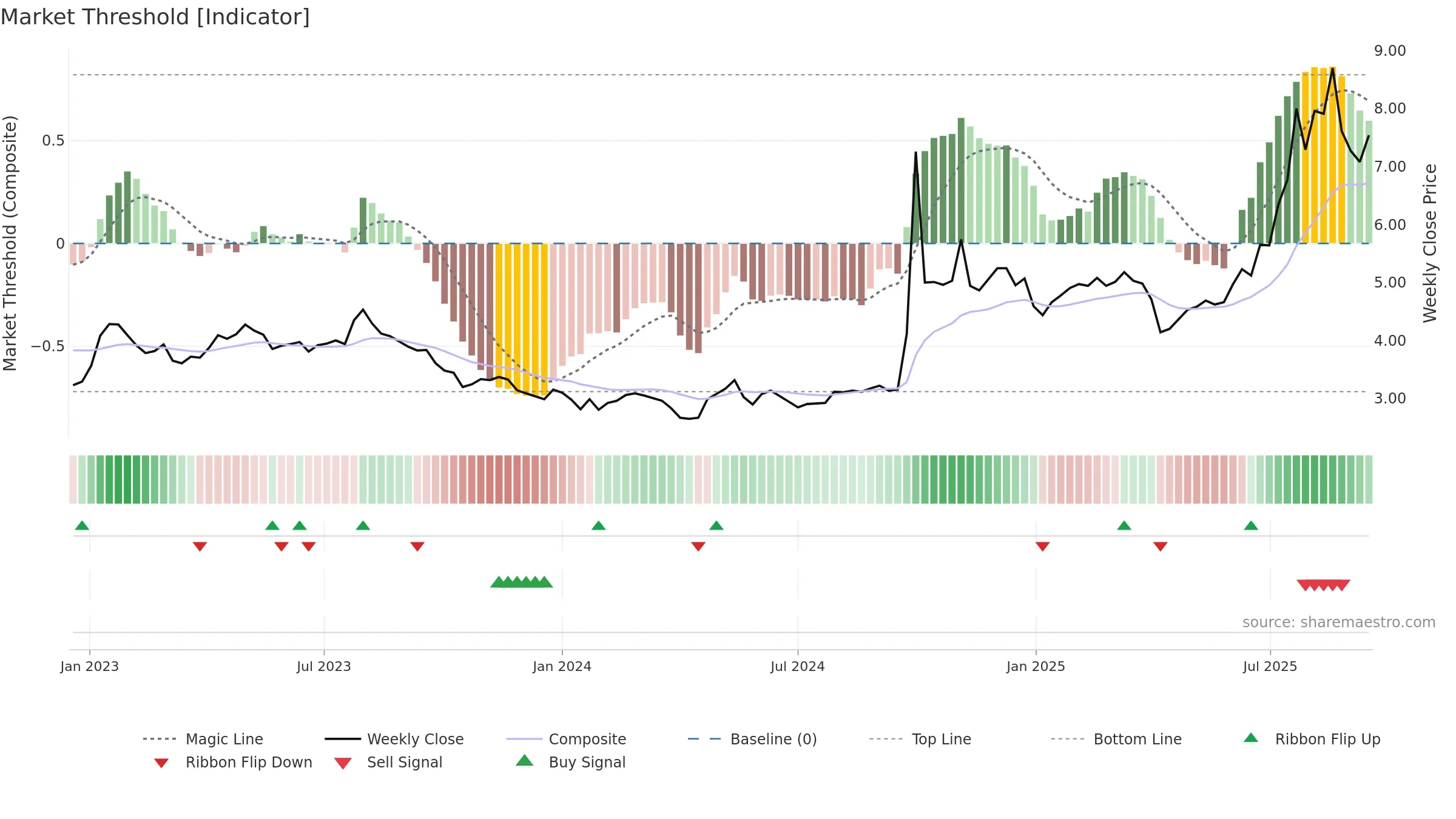Screen dimensions: 1456x819
Task: Click the green flip-up triangle just before Jul 2025
Action: (1251, 525)
